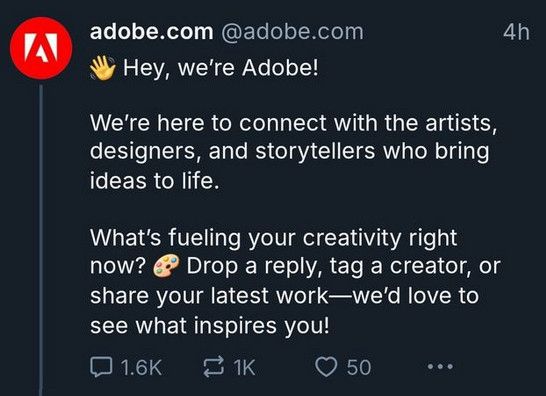546x396 pixels.
Task: Select the "Hey, we're Adobe!" greeting line
Action: 221,68
